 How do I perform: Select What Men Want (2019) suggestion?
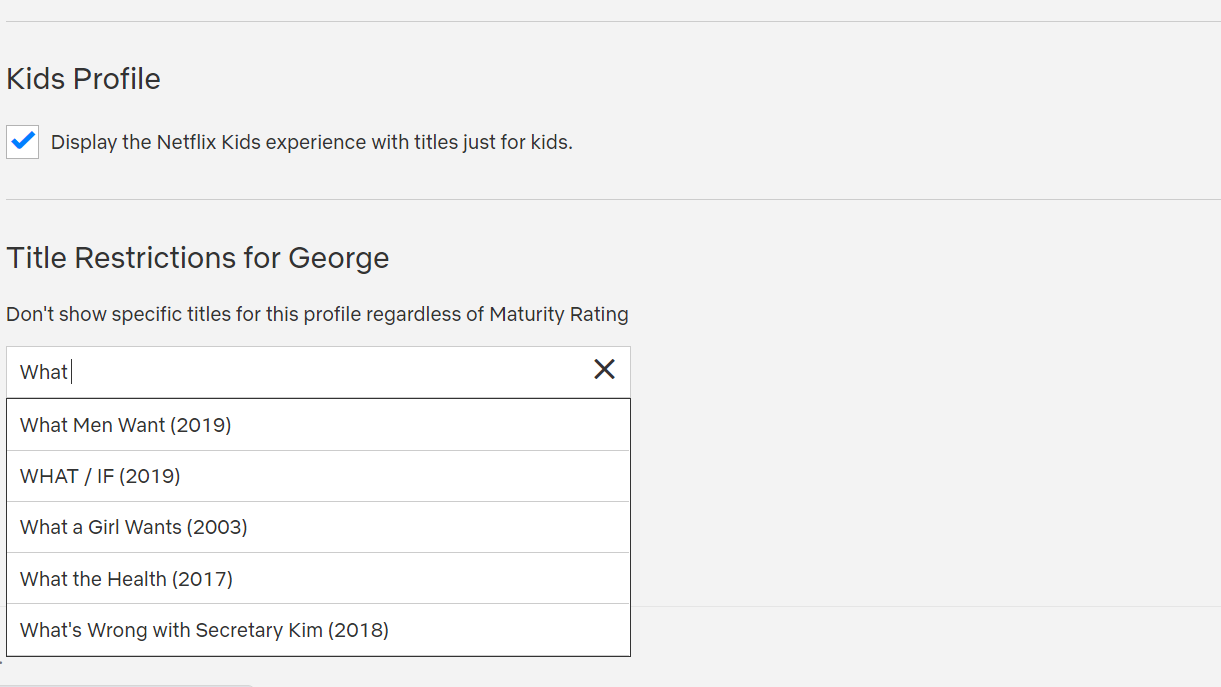point(318,425)
